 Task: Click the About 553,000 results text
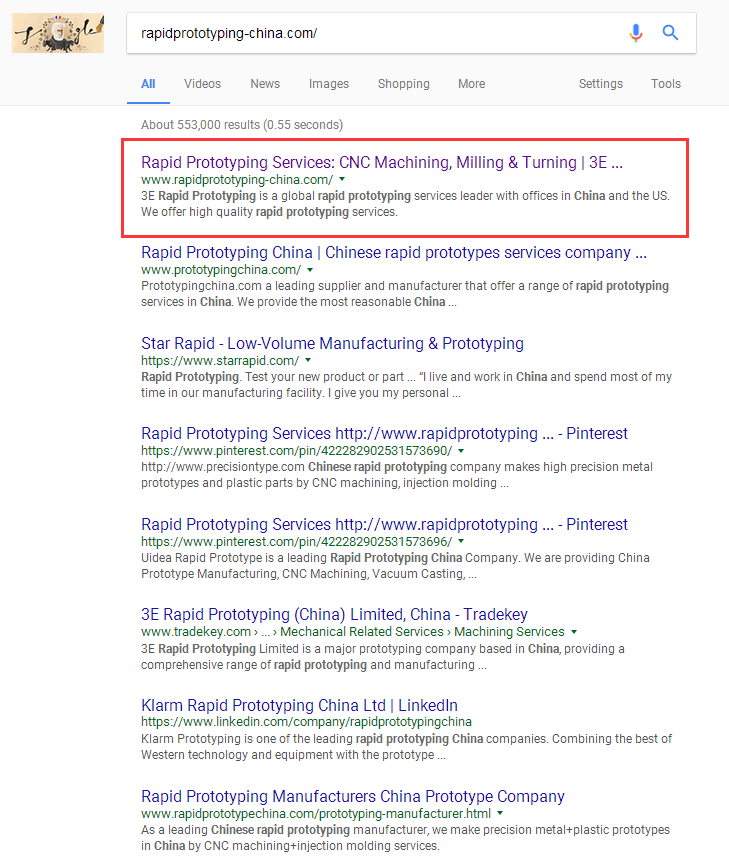coord(242,125)
